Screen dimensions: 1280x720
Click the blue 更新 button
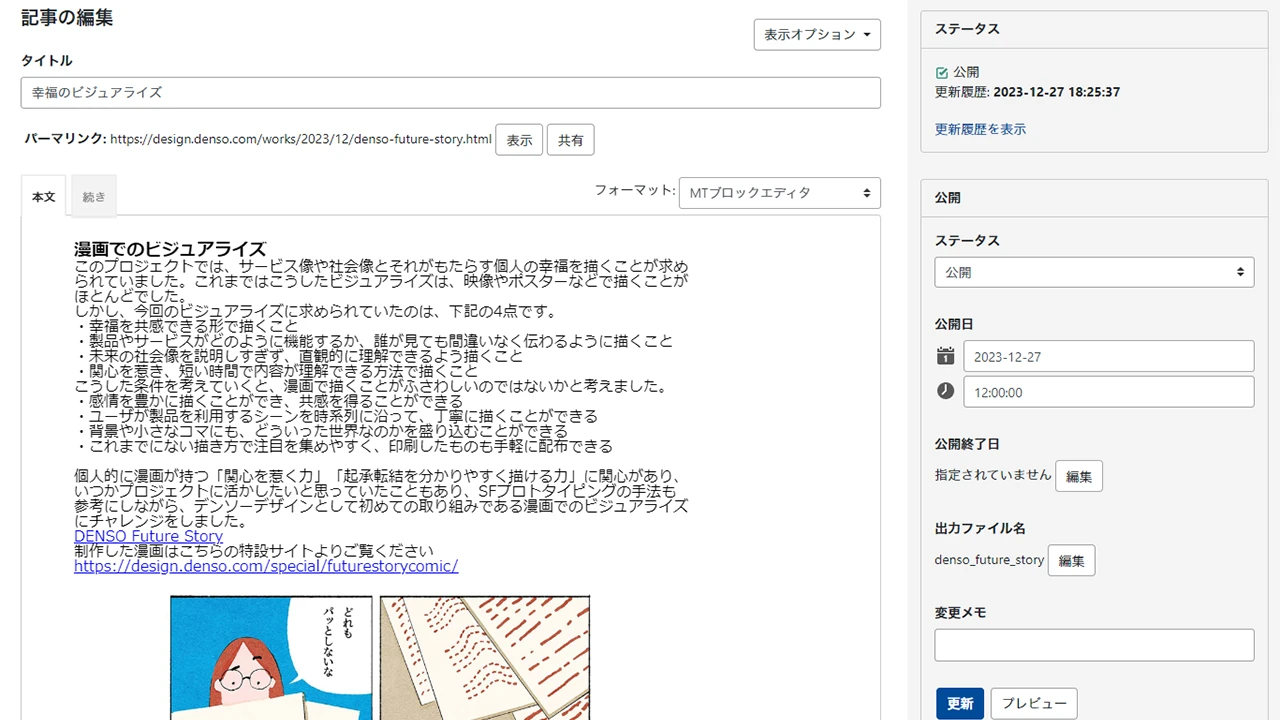pos(960,703)
